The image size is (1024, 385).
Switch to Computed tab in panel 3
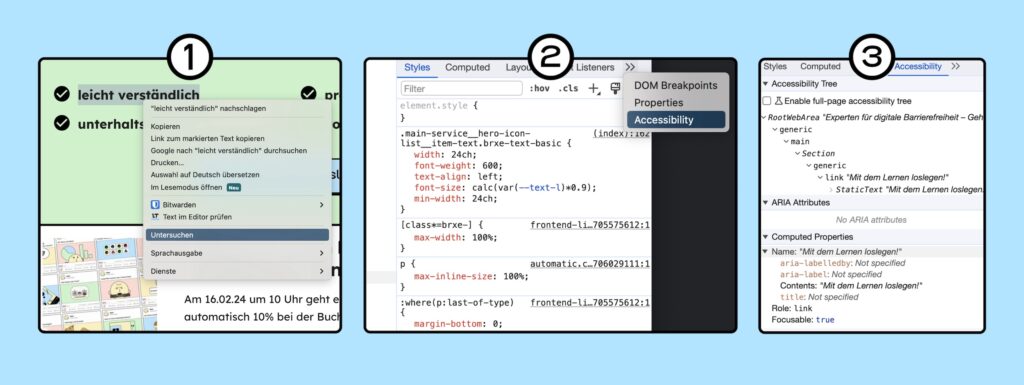coord(820,67)
